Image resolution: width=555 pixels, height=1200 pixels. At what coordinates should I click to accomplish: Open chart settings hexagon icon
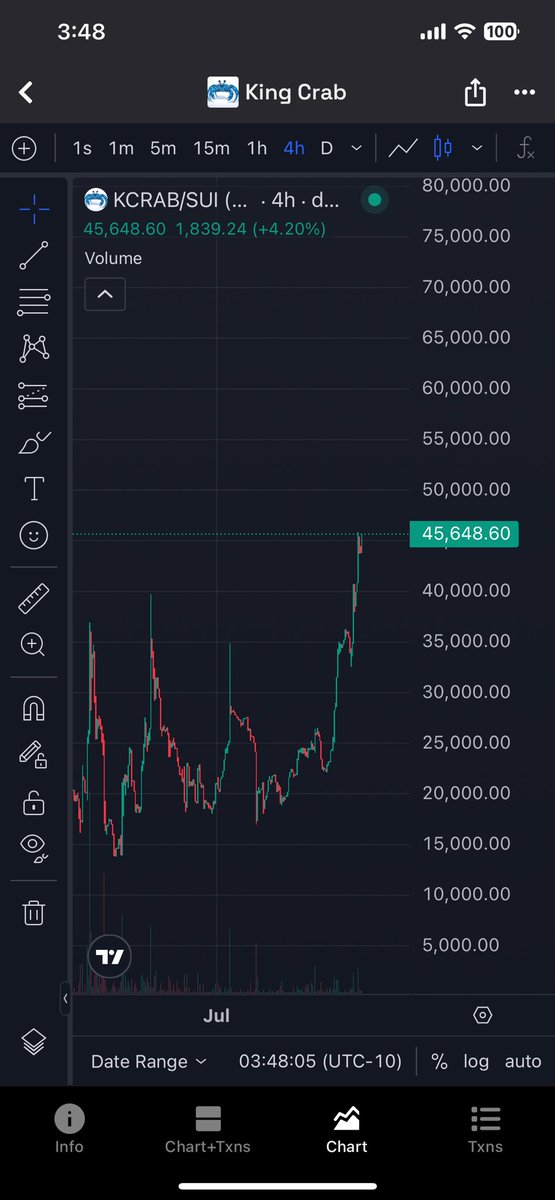(x=482, y=1015)
